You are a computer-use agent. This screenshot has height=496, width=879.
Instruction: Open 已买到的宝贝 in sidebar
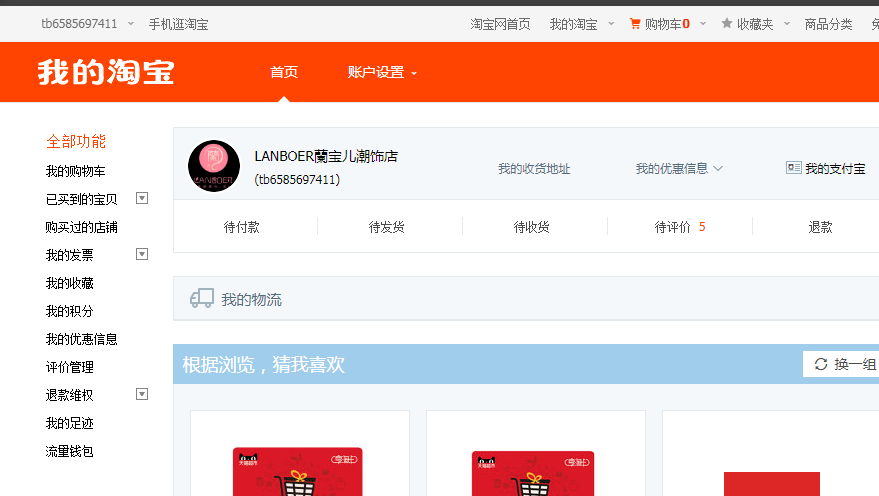point(81,199)
